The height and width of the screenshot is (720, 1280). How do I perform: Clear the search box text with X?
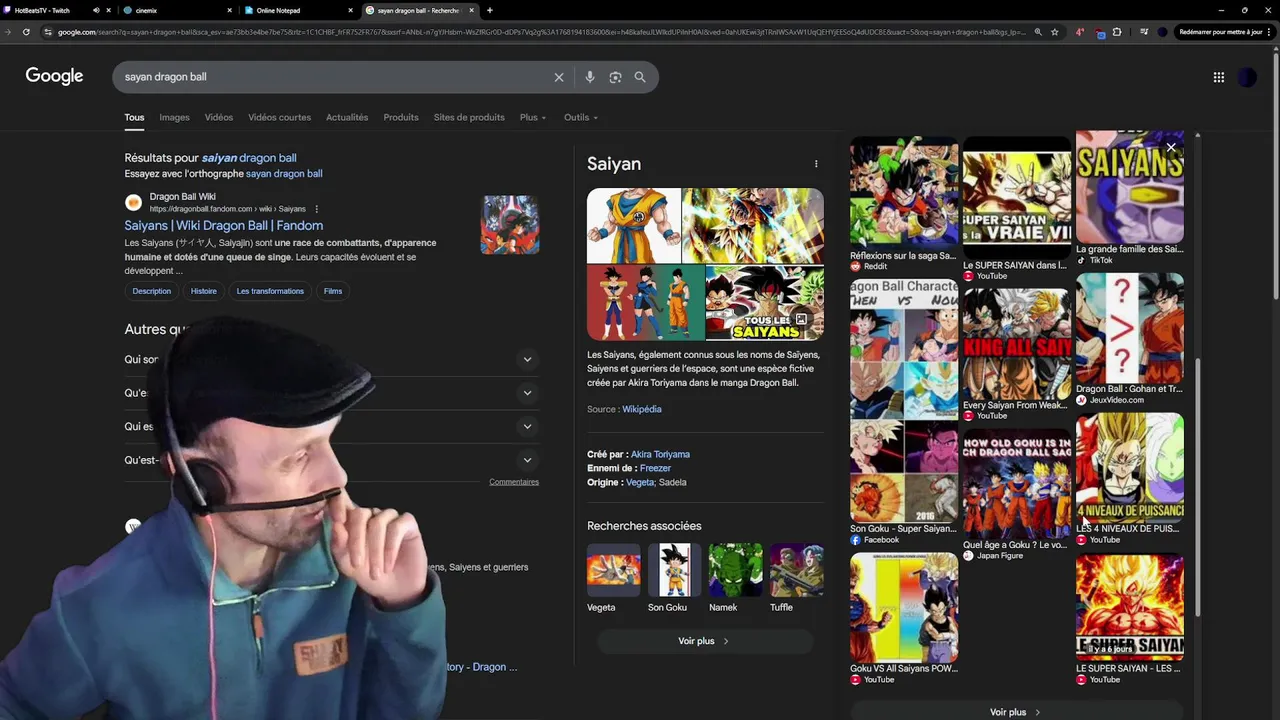click(x=559, y=77)
